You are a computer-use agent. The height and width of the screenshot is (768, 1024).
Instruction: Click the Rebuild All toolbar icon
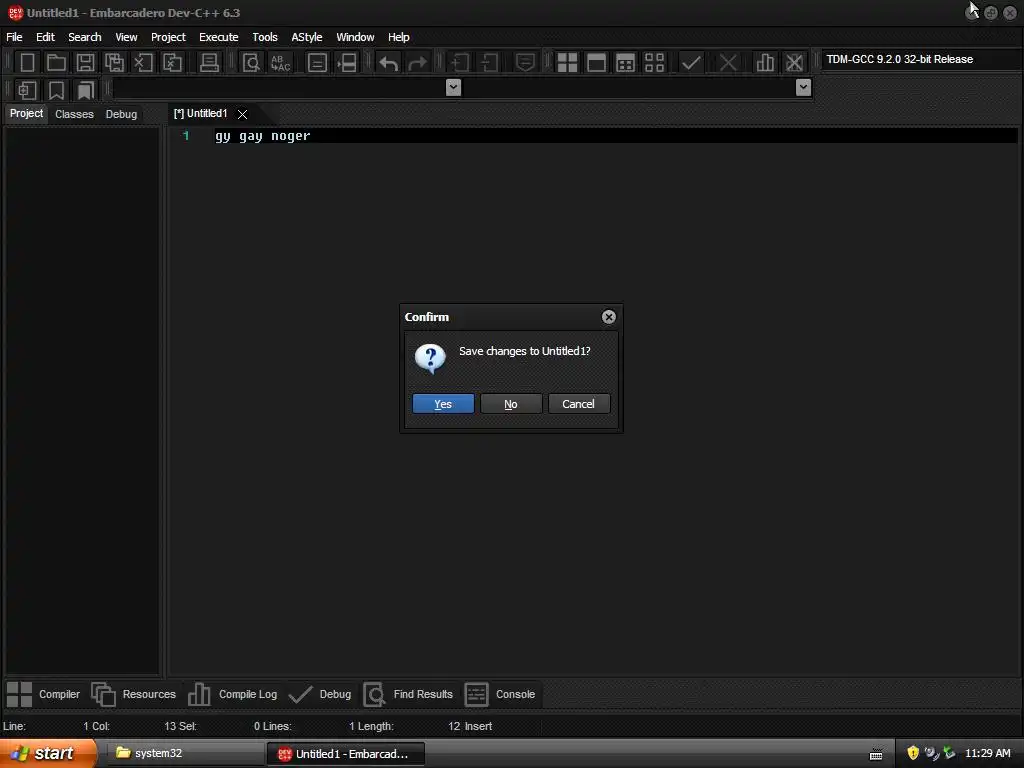[x=654, y=63]
